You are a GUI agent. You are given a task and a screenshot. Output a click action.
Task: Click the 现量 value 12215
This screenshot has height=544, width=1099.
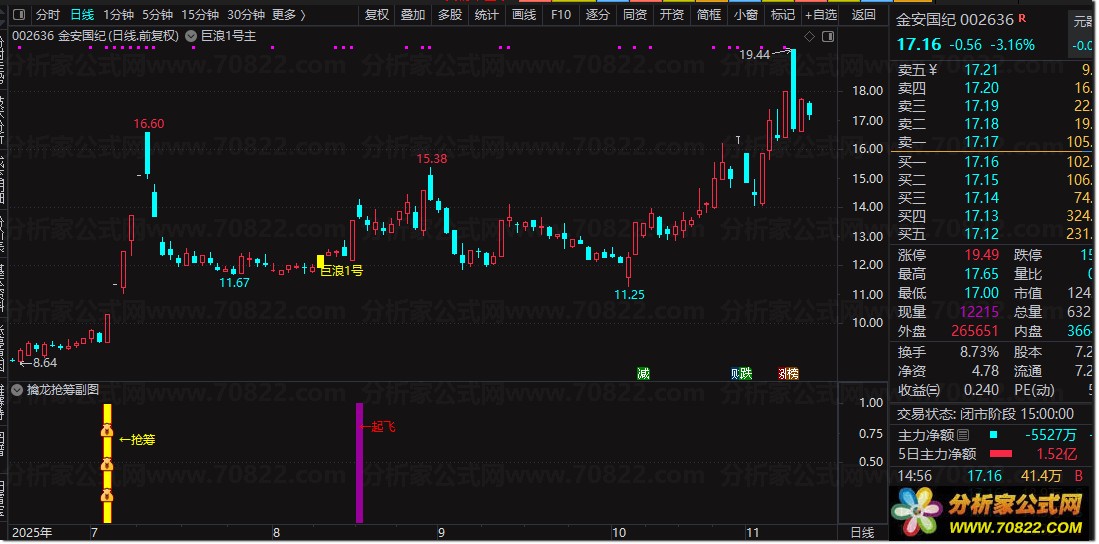(980, 312)
